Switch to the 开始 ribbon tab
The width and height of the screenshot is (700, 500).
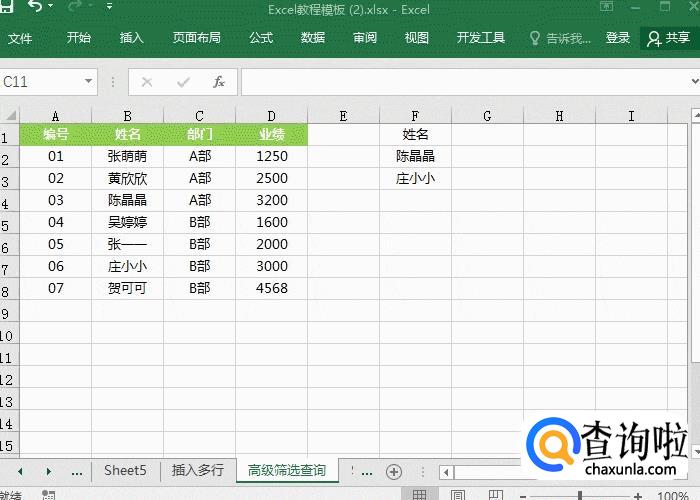79,38
